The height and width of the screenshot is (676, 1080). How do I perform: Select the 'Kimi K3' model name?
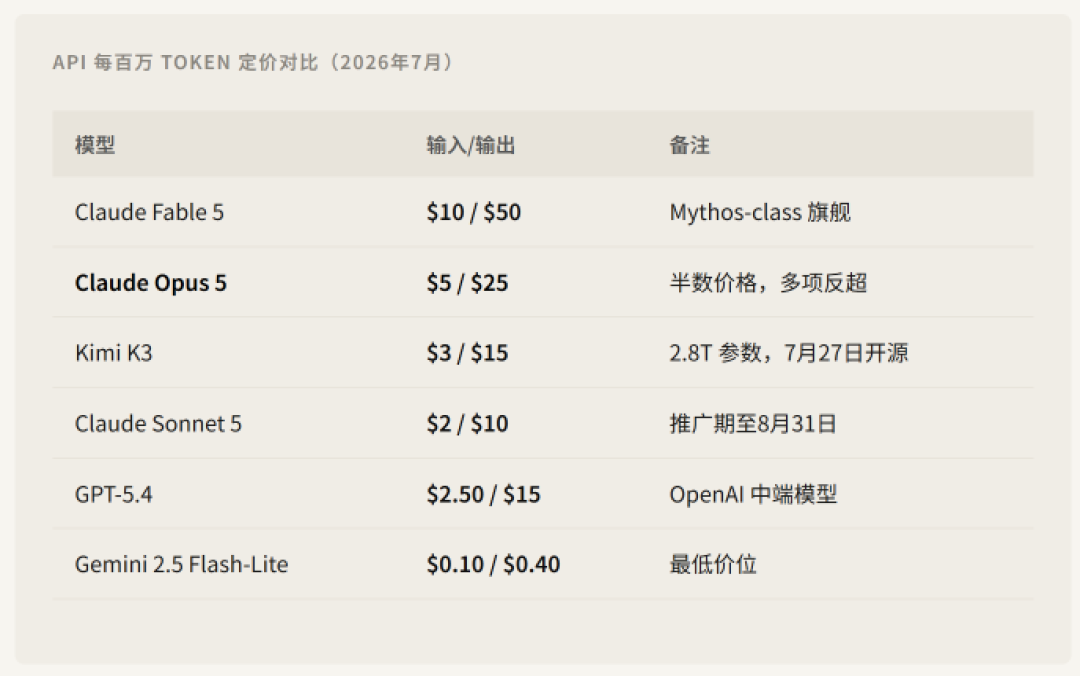[x=114, y=354]
